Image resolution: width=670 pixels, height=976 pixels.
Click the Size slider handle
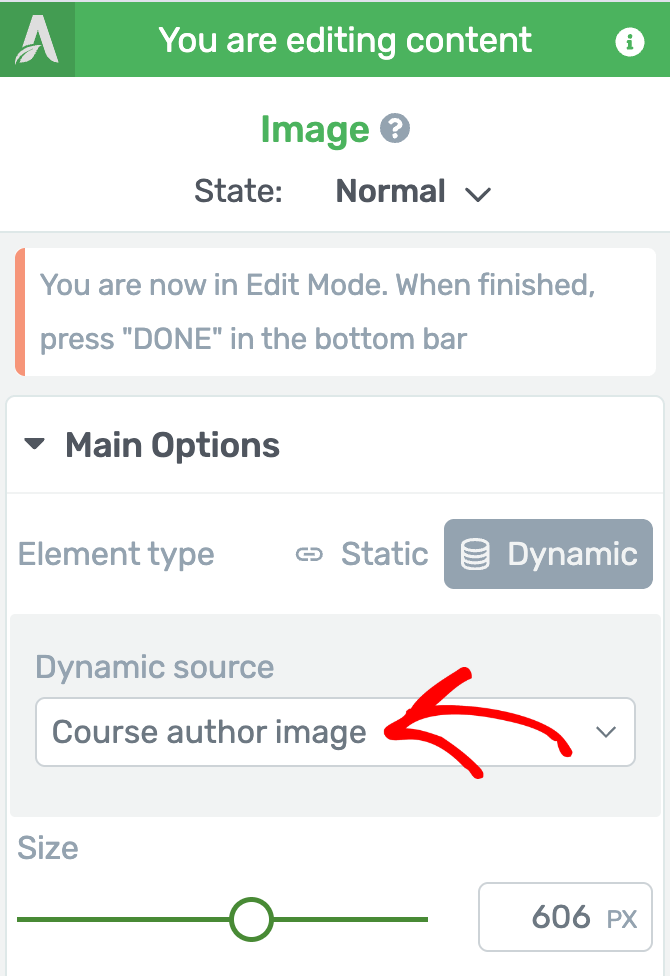click(x=251, y=919)
